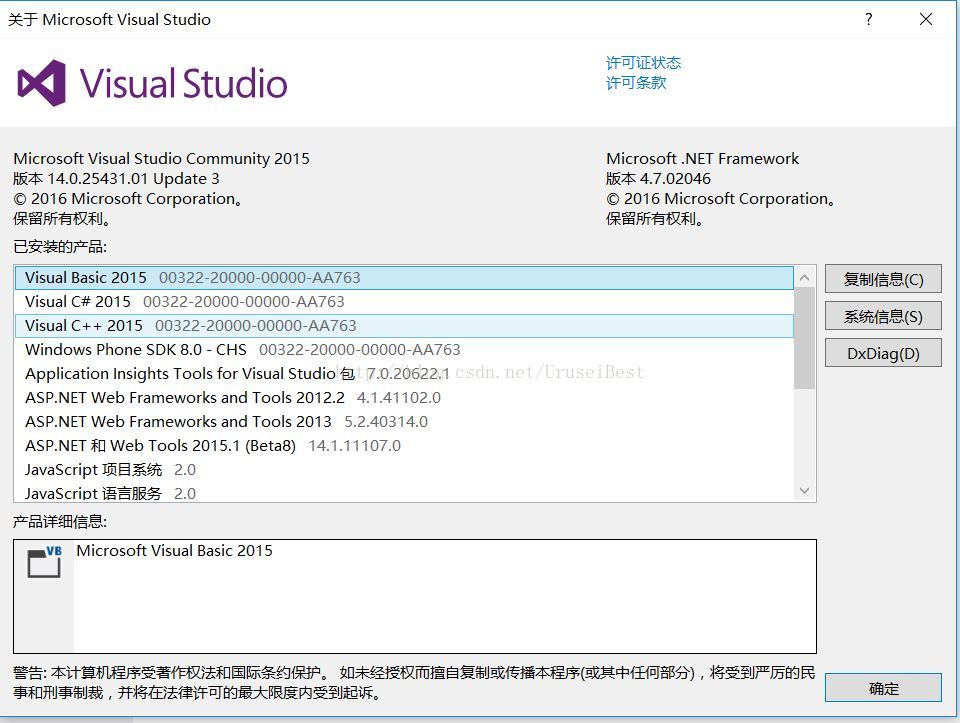Select Visual C# 2015 row
960x723 pixels.
point(404,301)
